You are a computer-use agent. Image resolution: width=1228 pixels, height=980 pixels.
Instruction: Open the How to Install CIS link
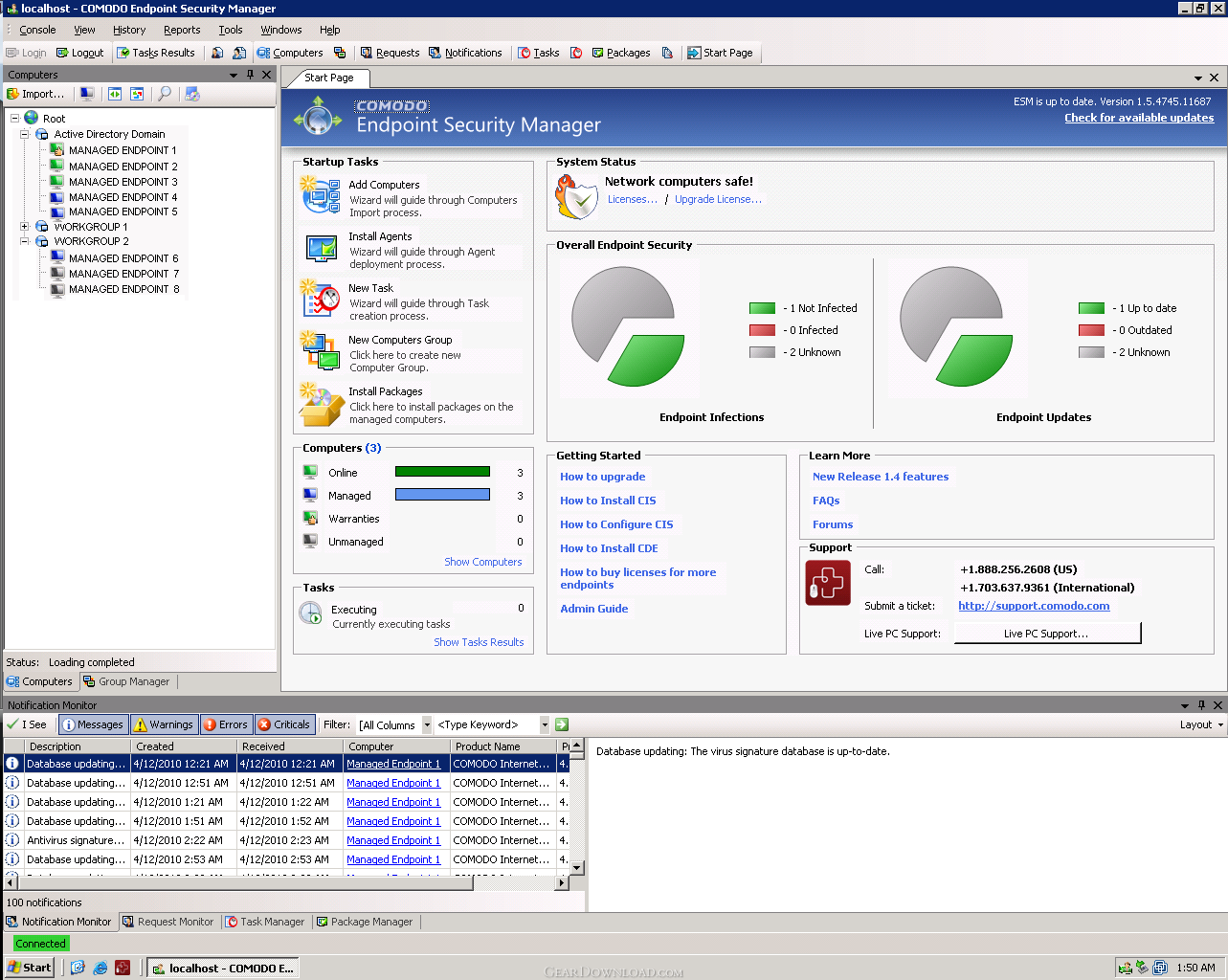(x=608, y=501)
